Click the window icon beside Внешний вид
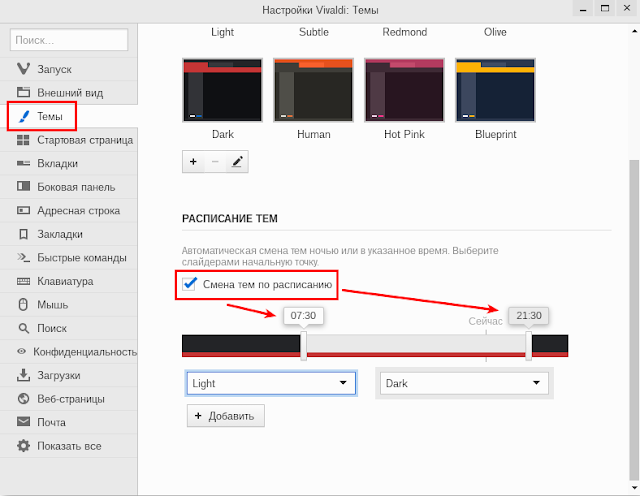 click(23, 92)
